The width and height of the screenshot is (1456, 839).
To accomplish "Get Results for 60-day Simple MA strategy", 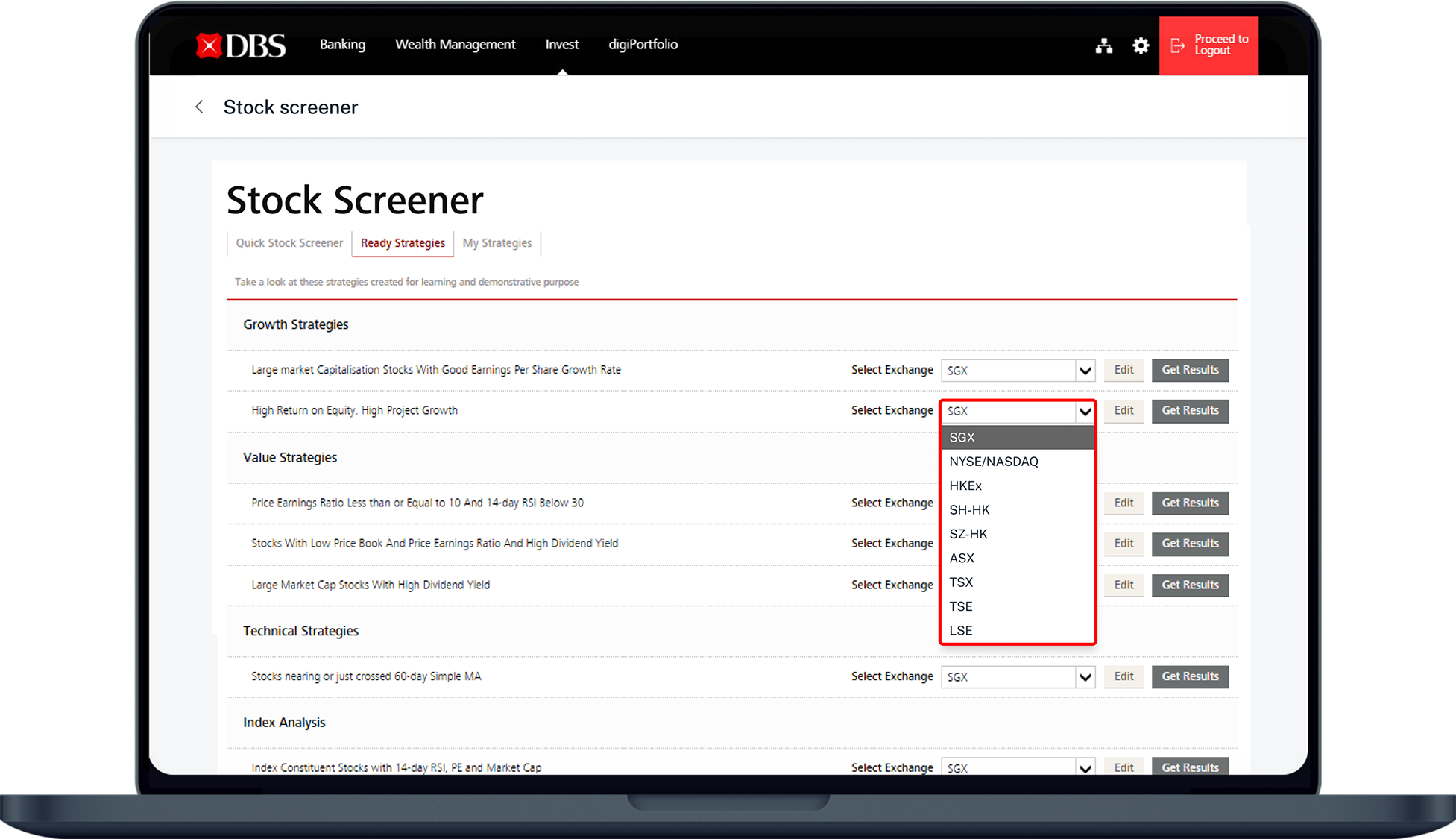I will 1190,676.
